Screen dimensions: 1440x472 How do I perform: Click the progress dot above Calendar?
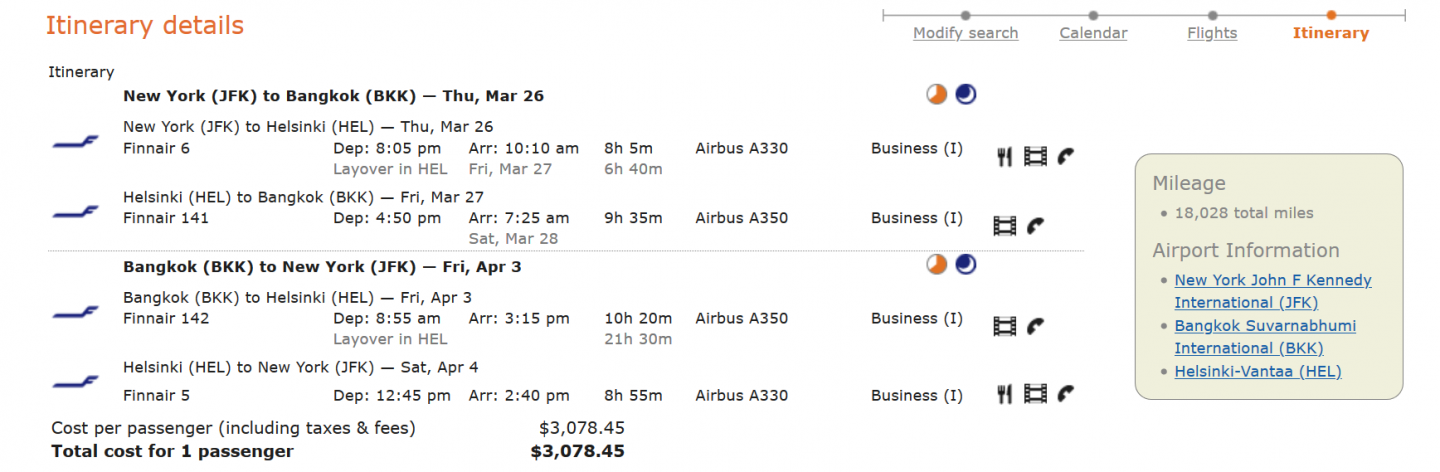coord(1093,15)
